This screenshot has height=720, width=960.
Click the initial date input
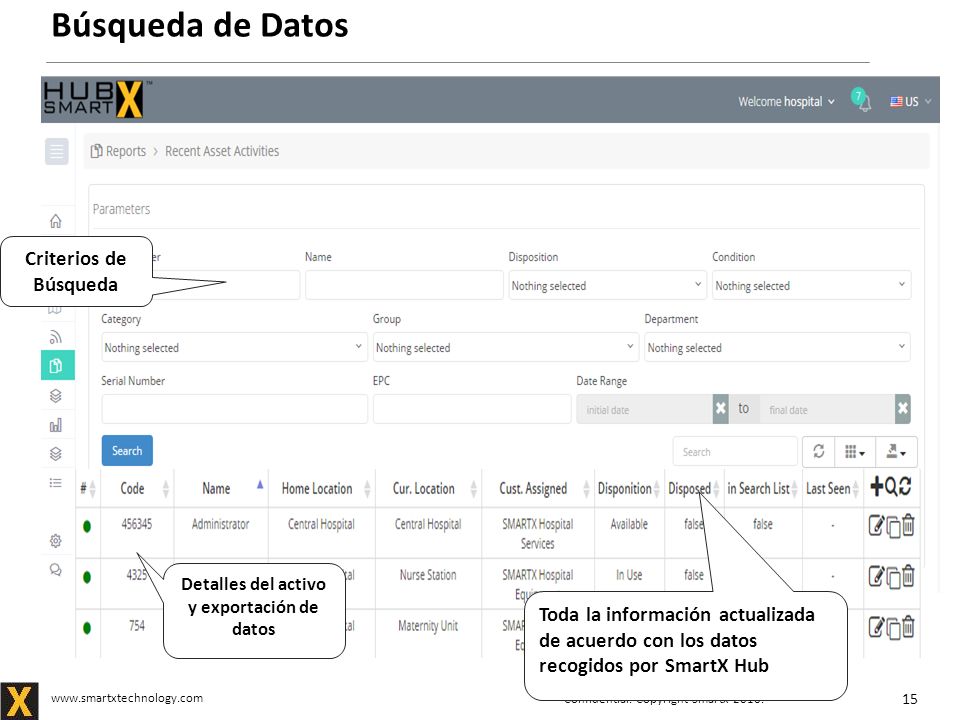645,409
